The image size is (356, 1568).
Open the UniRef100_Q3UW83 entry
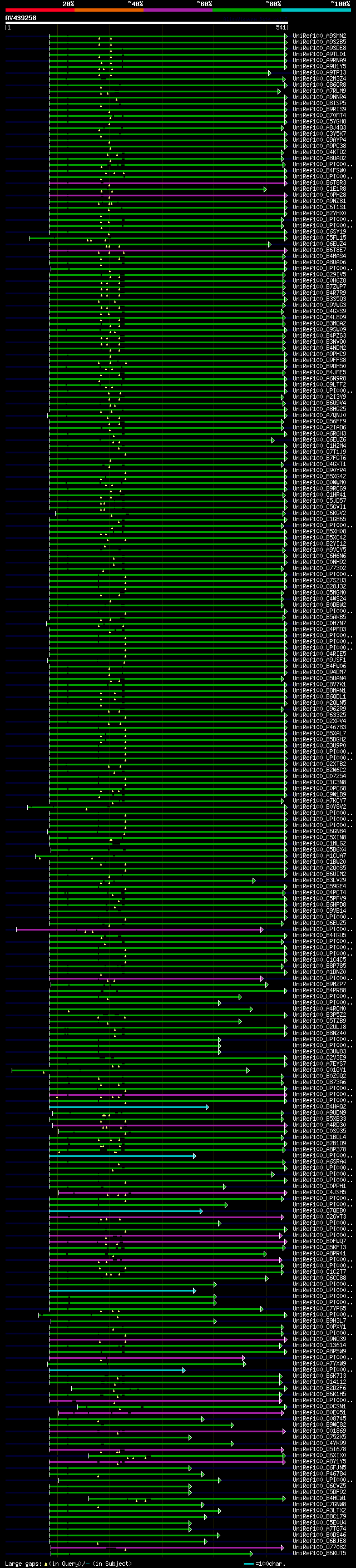tap(319, 1052)
